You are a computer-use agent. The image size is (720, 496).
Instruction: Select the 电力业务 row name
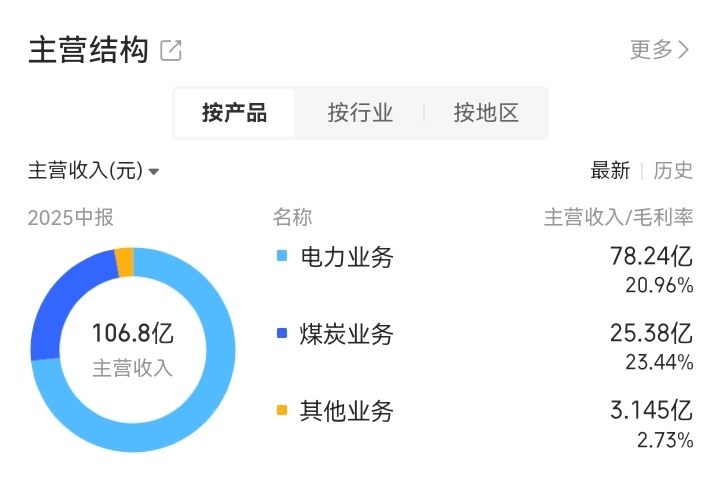click(346, 257)
